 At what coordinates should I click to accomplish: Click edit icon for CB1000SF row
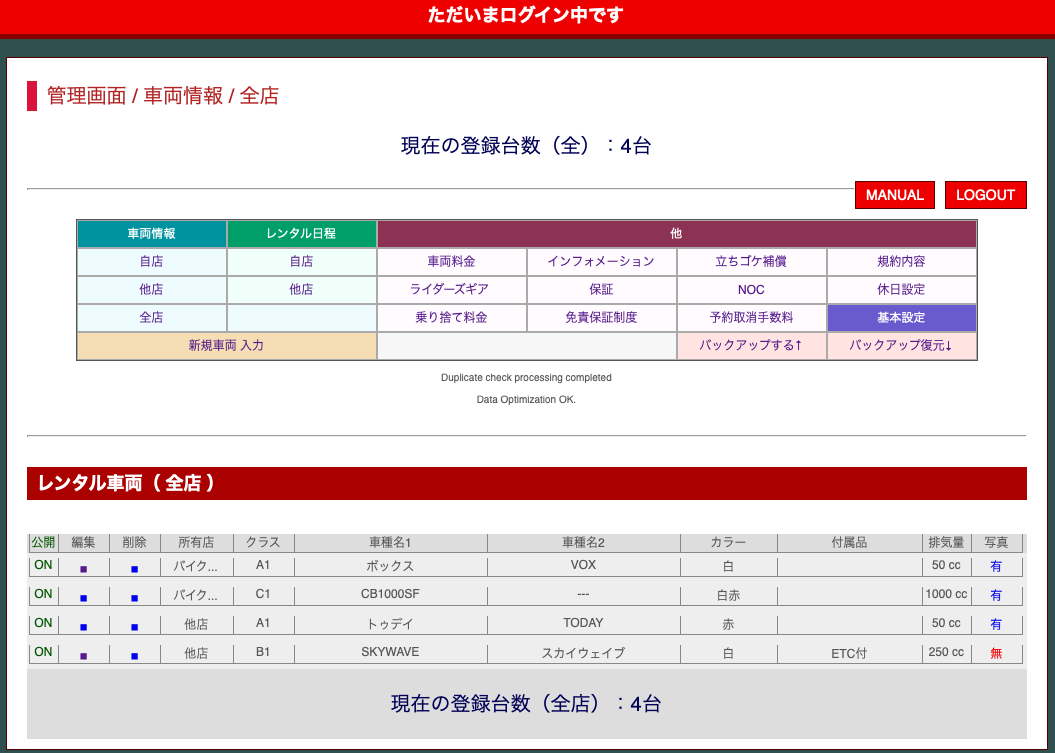(83, 598)
